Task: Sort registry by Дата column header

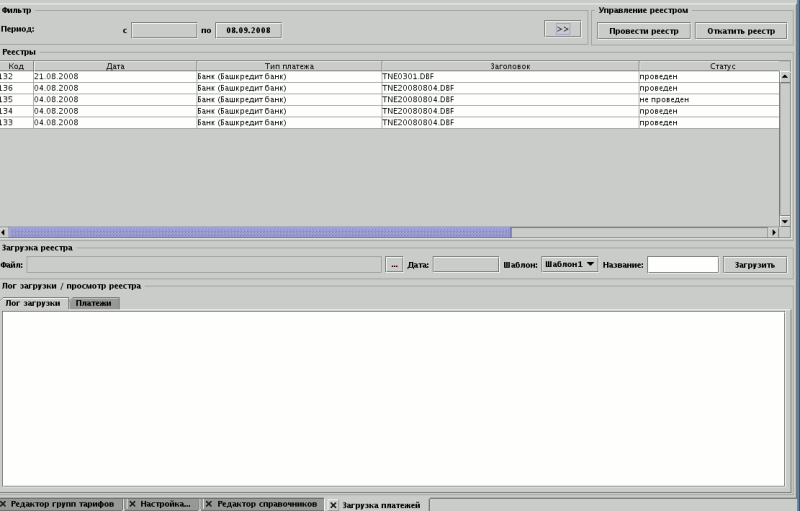Action: pos(115,66)
